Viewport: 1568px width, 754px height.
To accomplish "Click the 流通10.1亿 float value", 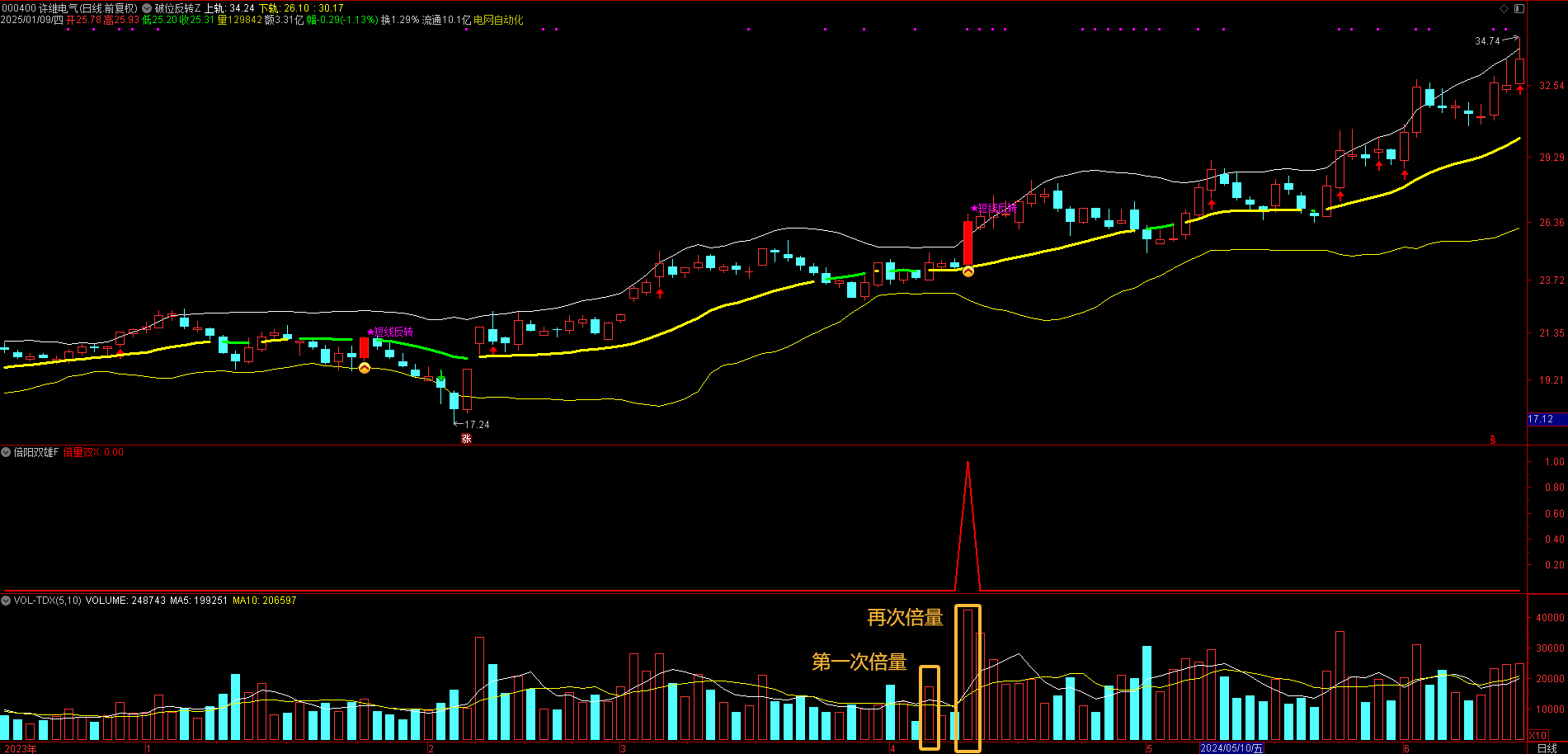I will (446, 20).
